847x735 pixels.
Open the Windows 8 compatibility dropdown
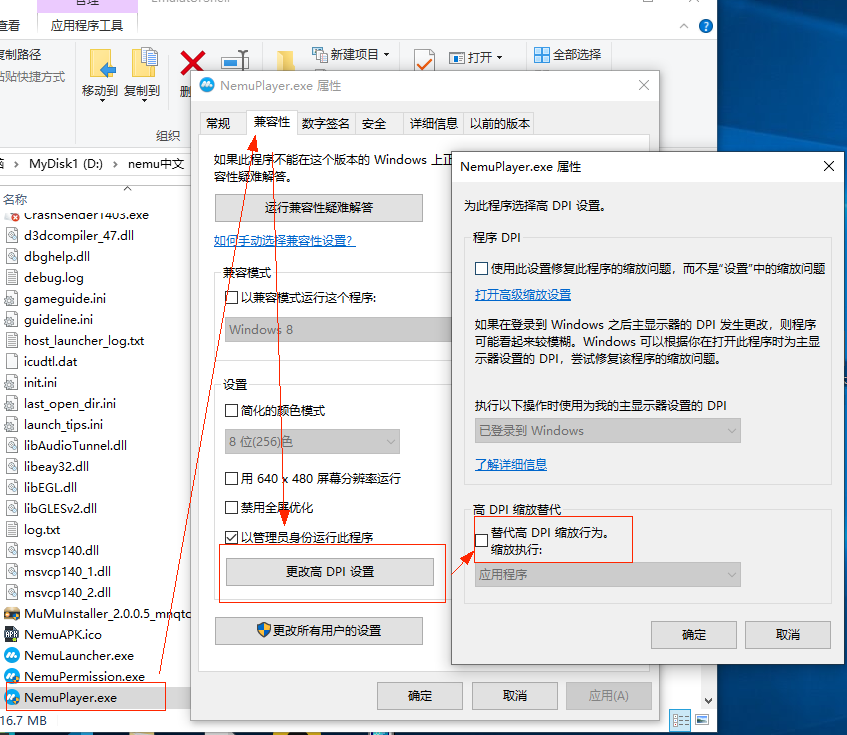(x=338, y=329)
